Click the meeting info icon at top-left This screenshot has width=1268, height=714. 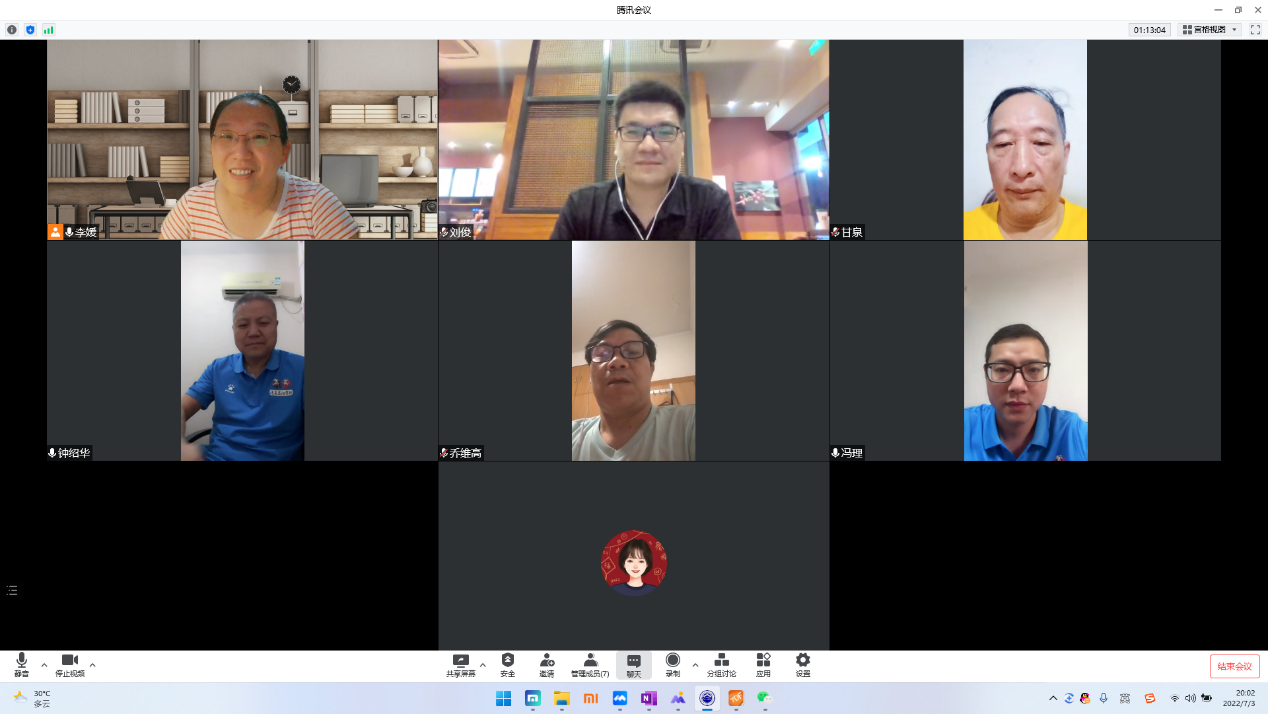[x=12, y=30]
